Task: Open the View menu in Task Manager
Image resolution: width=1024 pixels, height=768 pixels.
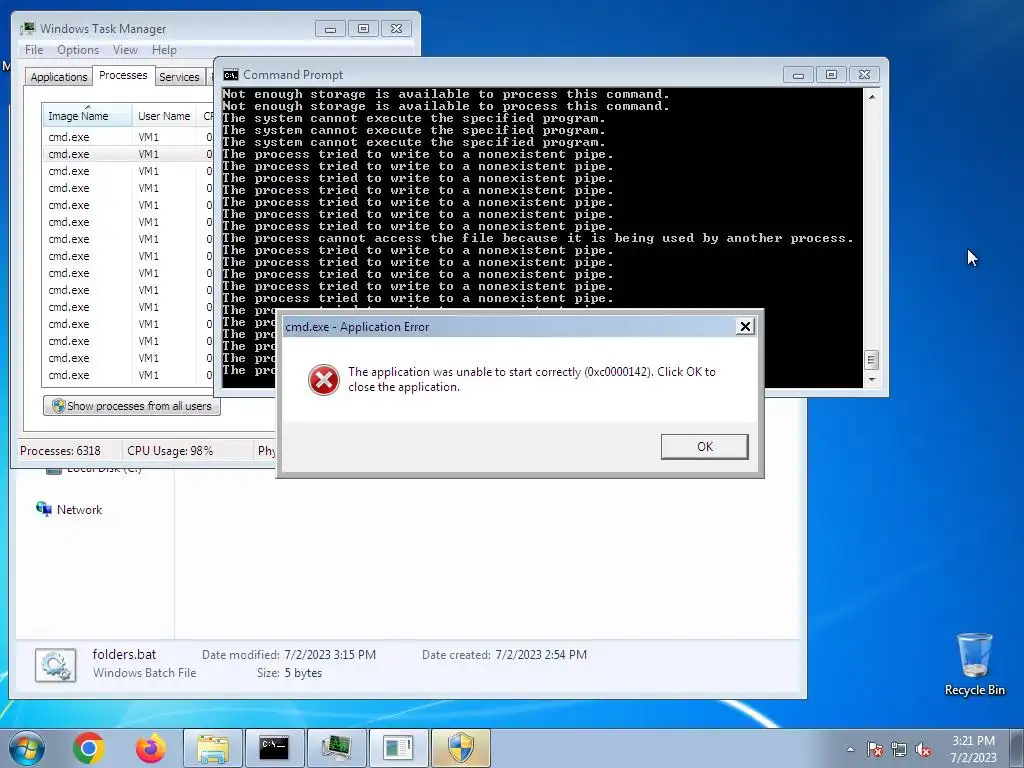Action: [125, 50]
